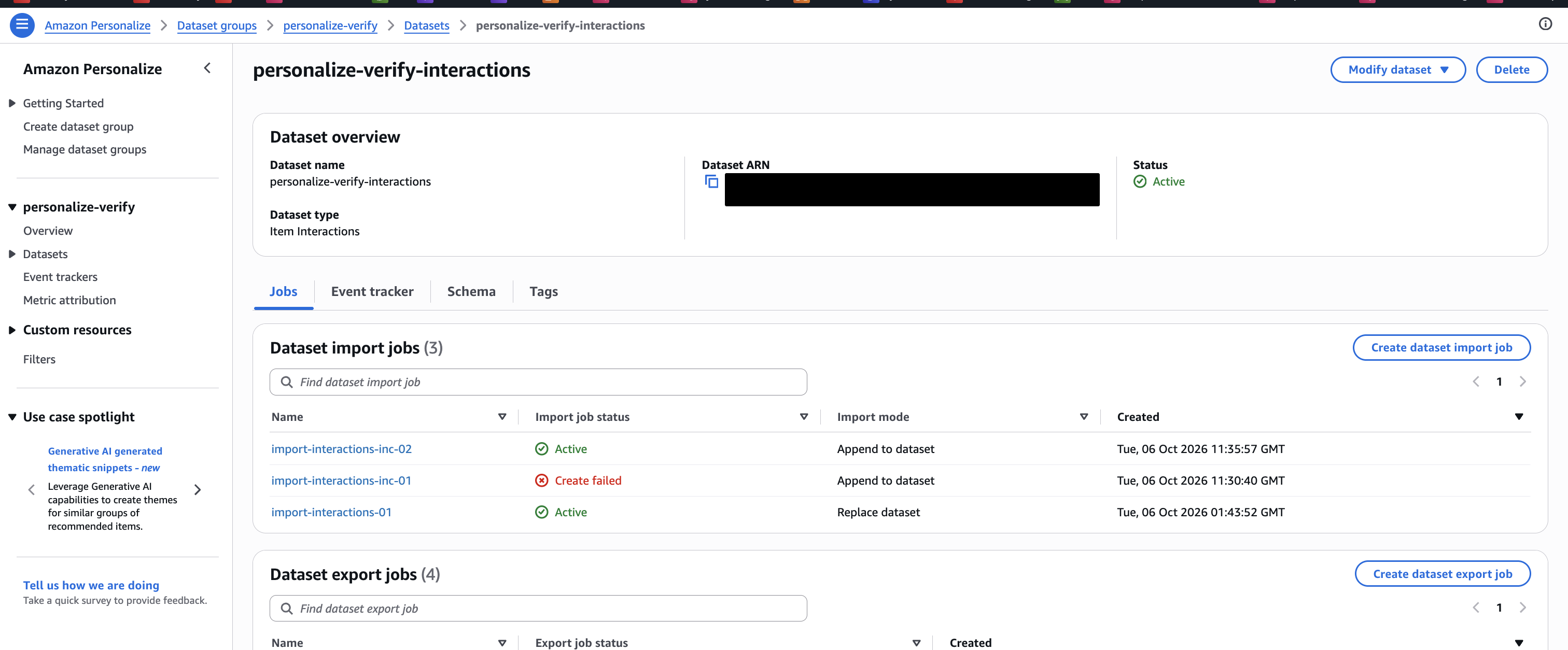Show next use case spotlight card
Image resolution: width=1568 pixels, height=650 pixels.
click(197, 489)
